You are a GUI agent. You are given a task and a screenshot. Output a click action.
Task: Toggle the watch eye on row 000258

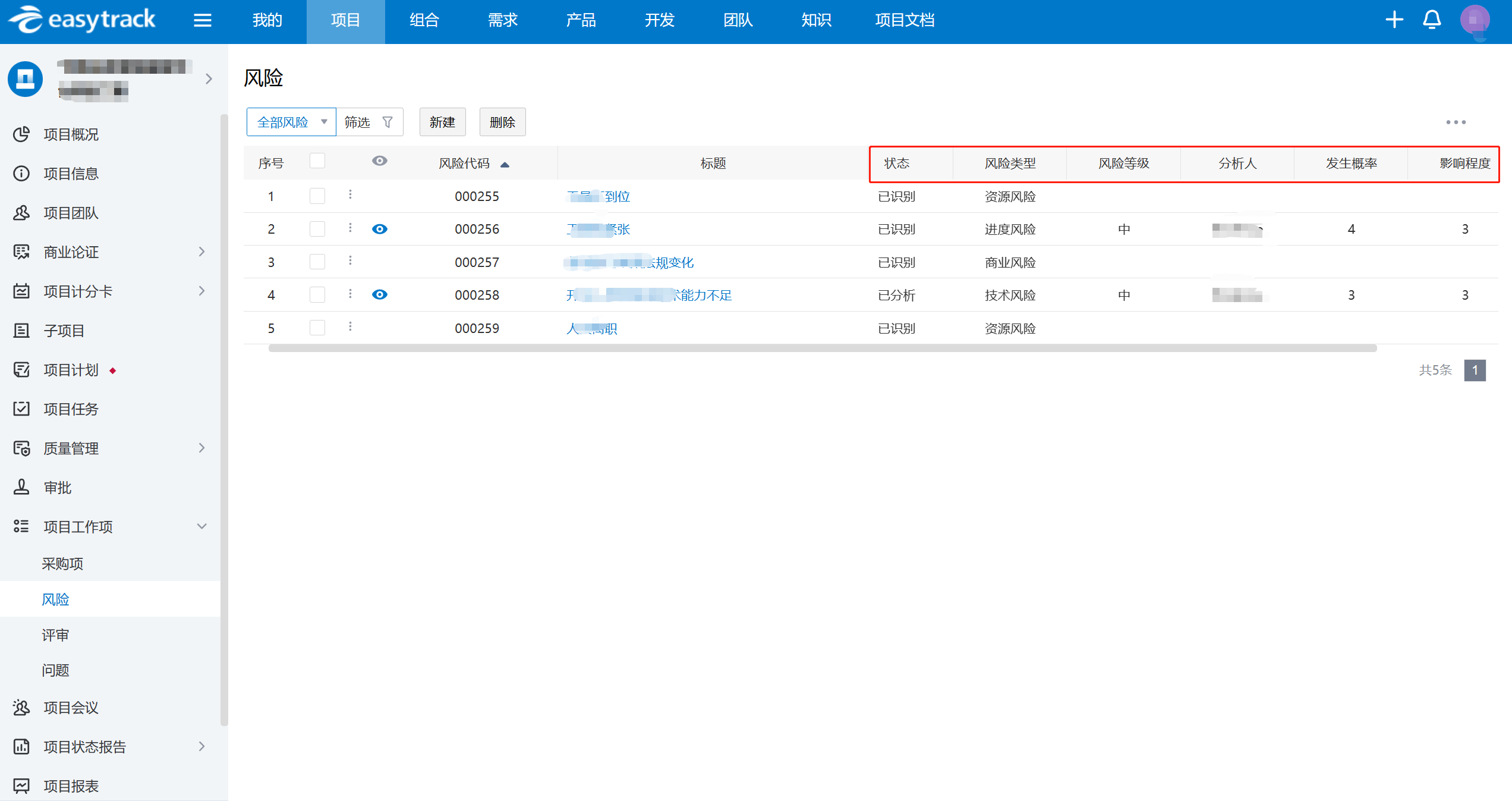380,294
